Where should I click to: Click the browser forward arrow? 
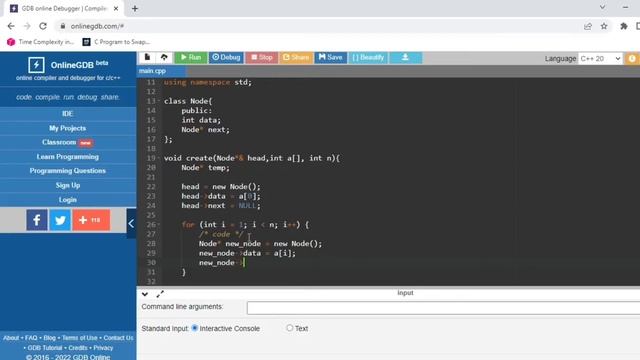27,26
